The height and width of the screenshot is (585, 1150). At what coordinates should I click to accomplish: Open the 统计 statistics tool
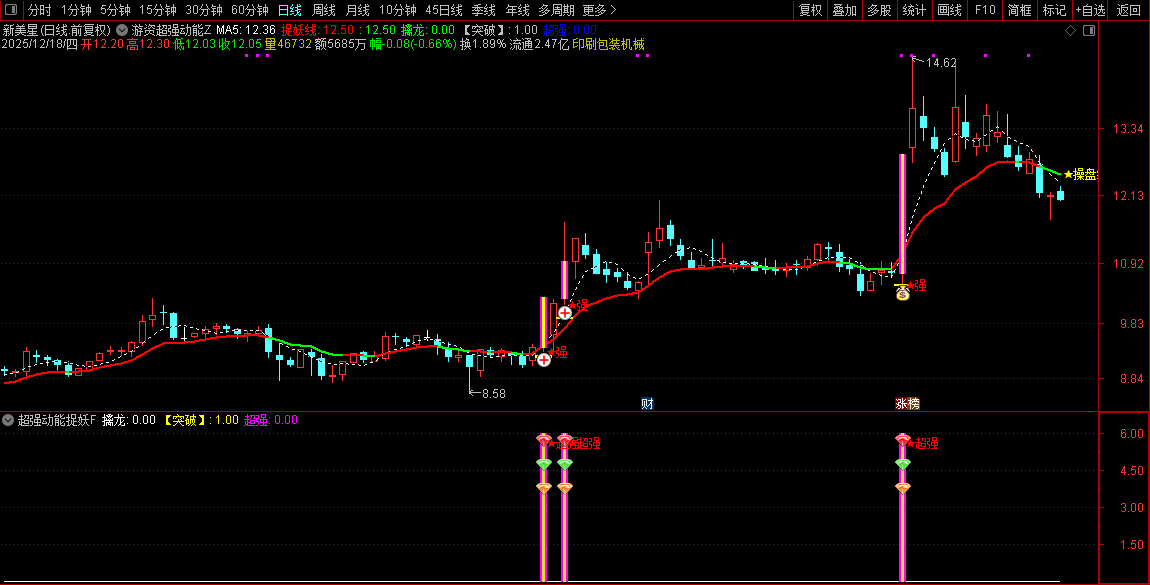(914, 10)
